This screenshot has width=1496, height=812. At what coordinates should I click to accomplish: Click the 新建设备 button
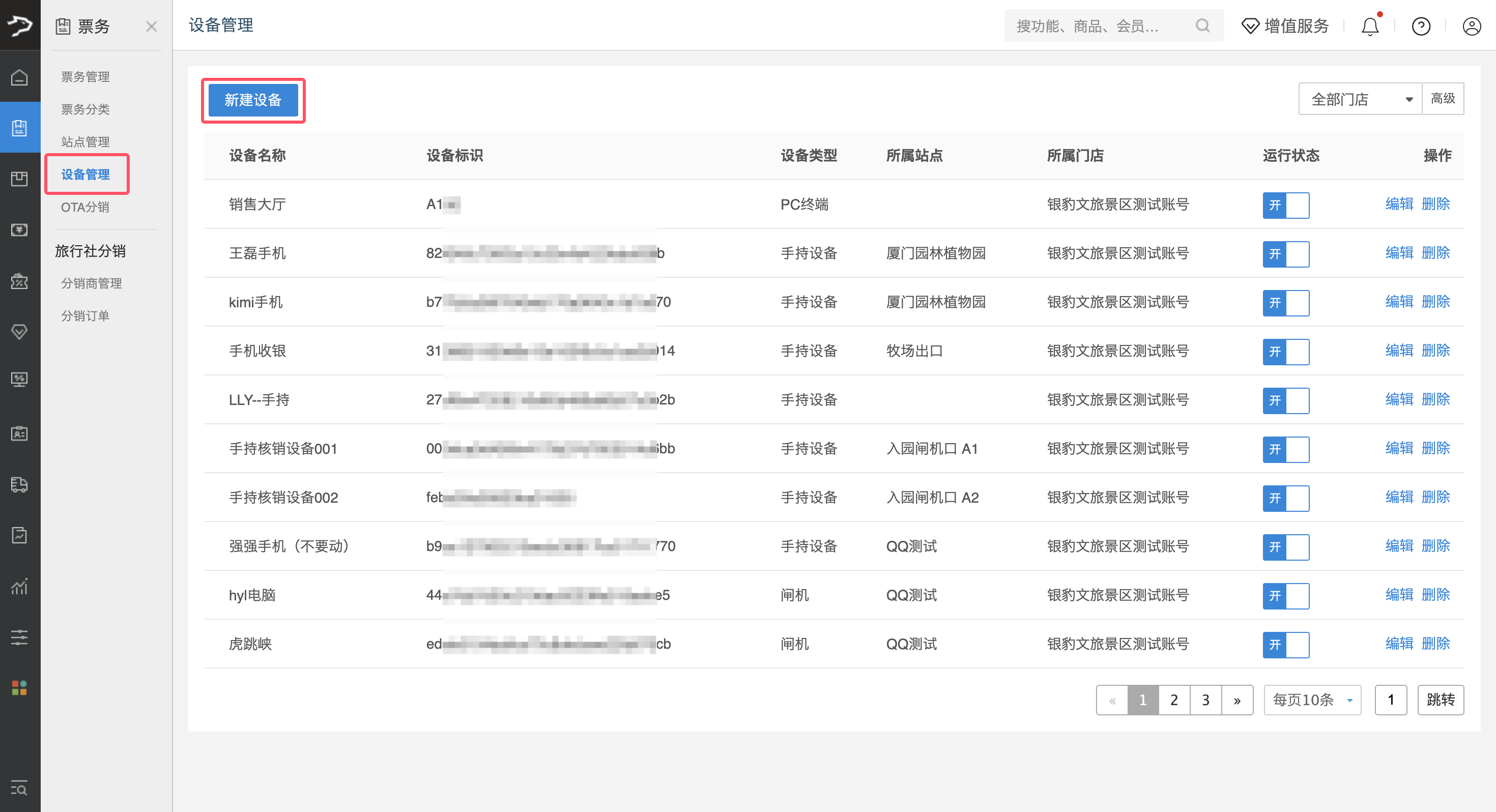(x=252, y=100)
